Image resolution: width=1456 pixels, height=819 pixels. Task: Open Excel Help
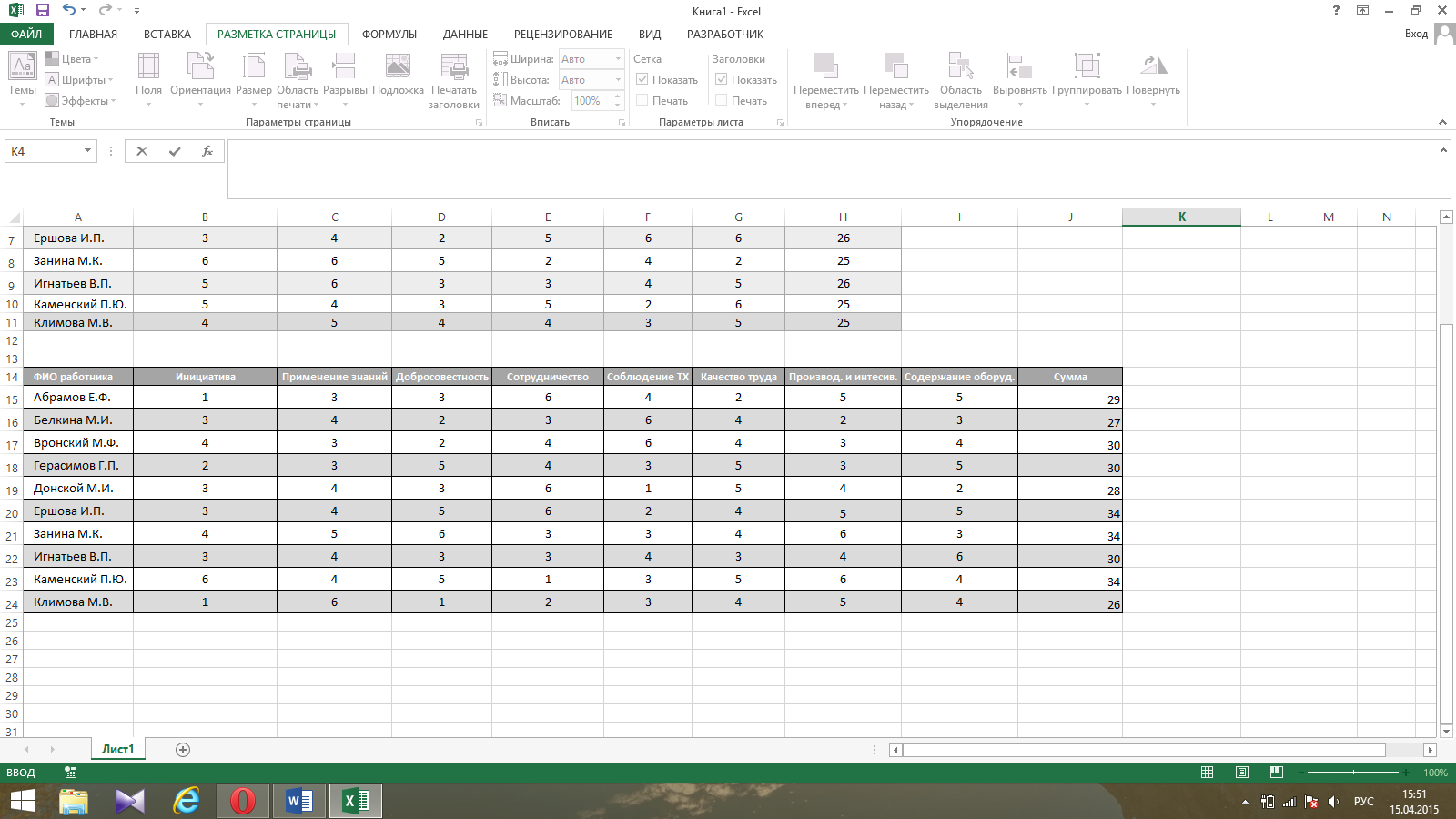click(x=1336, y=11)
